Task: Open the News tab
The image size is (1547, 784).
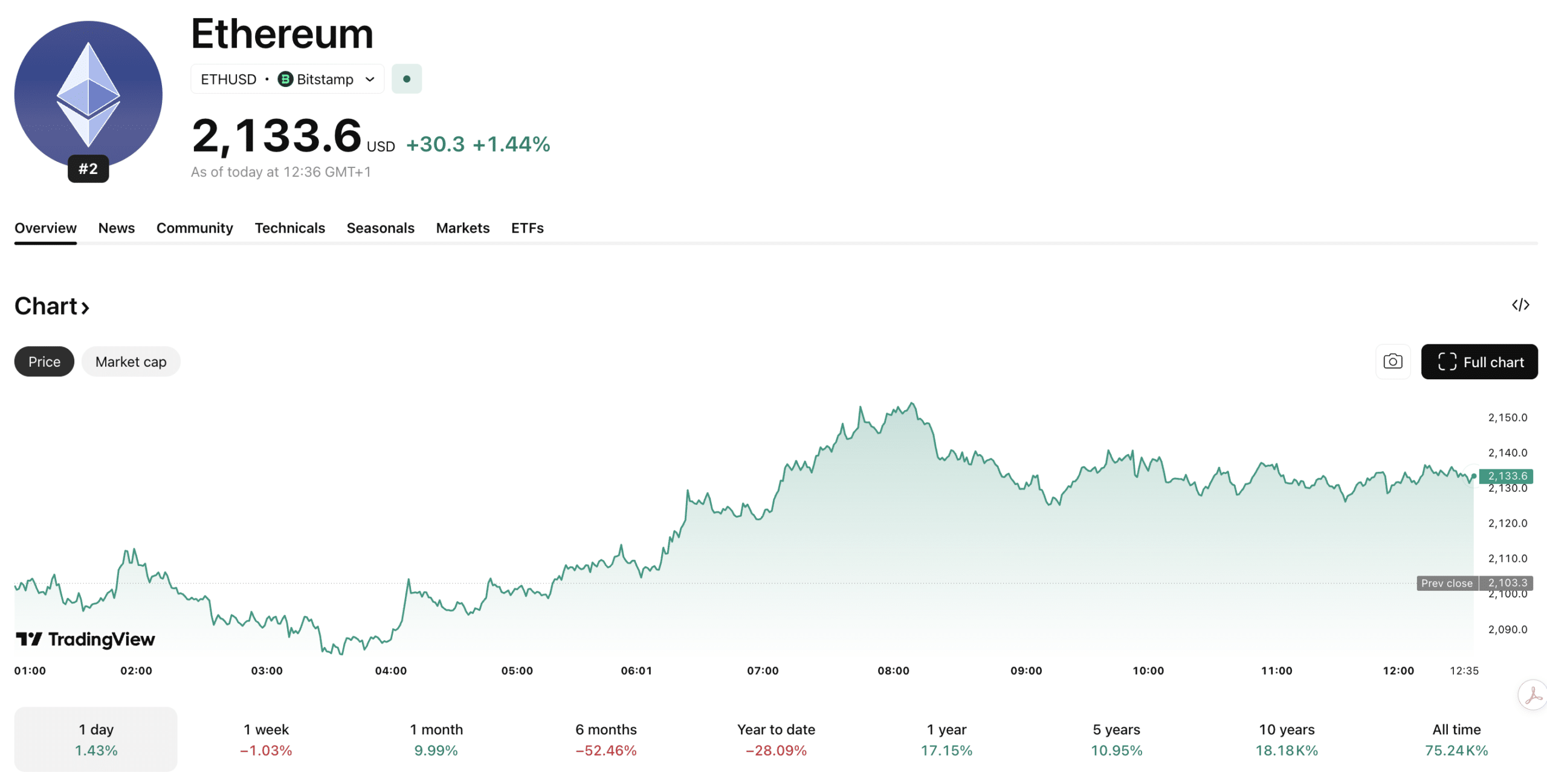Action: pyautogui.click(x=117, y=228)
